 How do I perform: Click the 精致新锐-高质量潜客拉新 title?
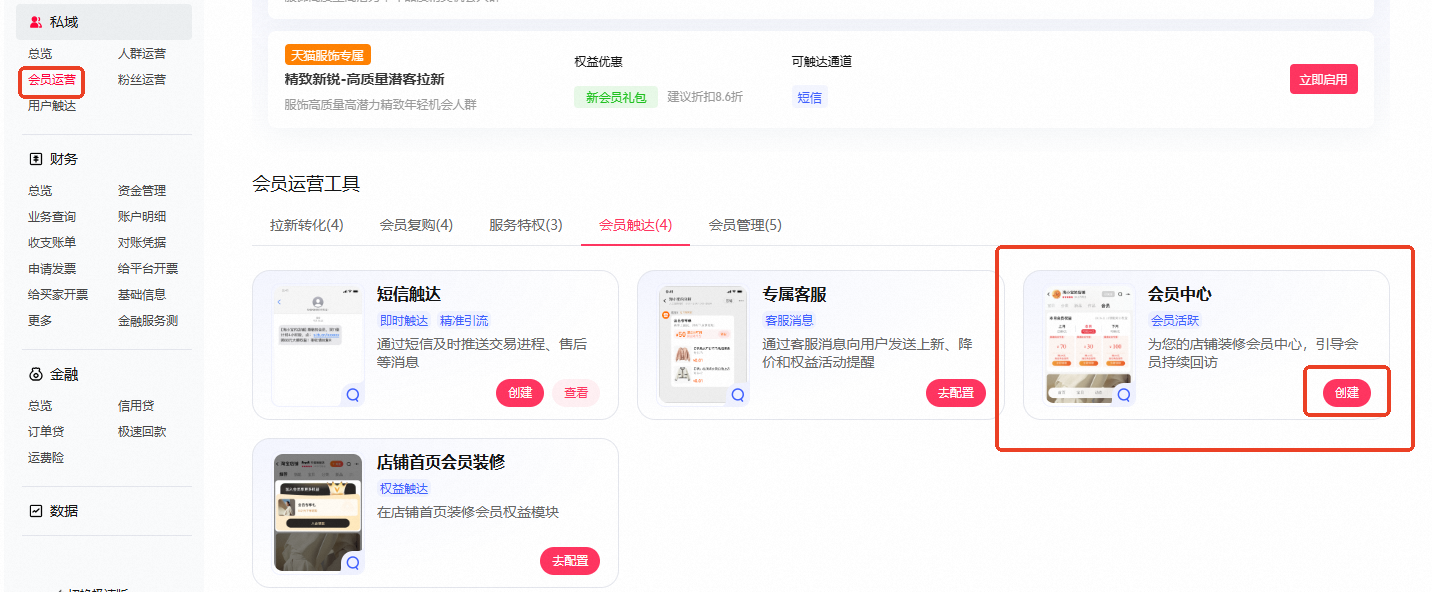365,79
